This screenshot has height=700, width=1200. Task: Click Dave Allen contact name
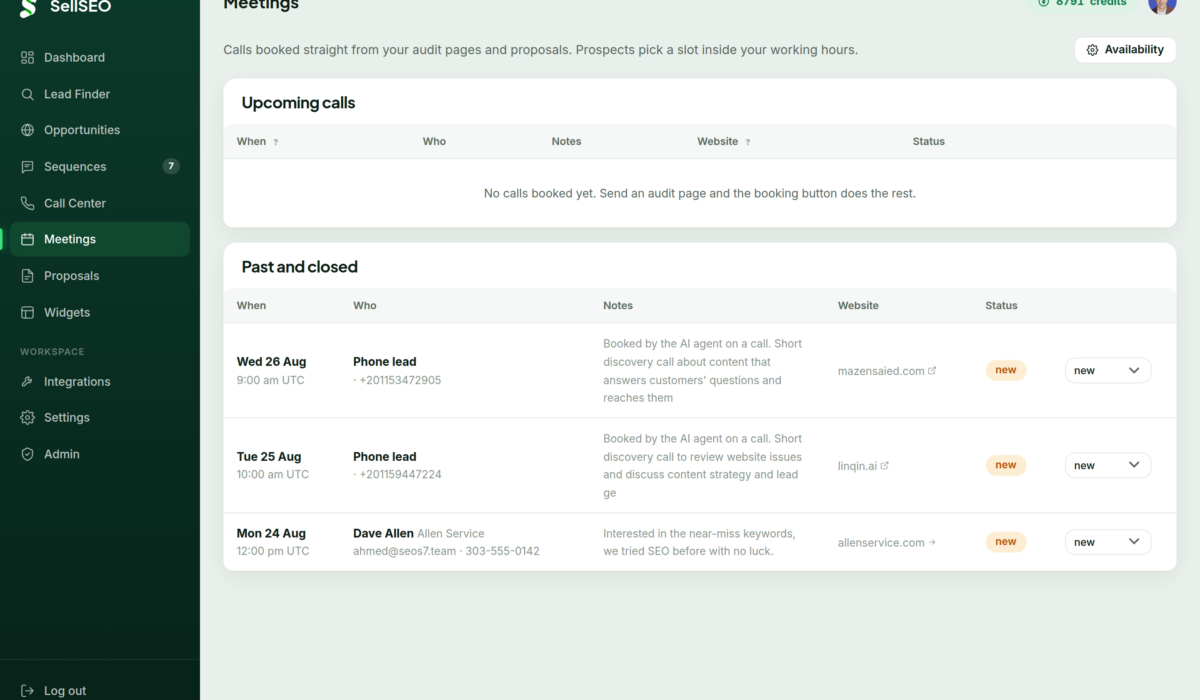383,534
